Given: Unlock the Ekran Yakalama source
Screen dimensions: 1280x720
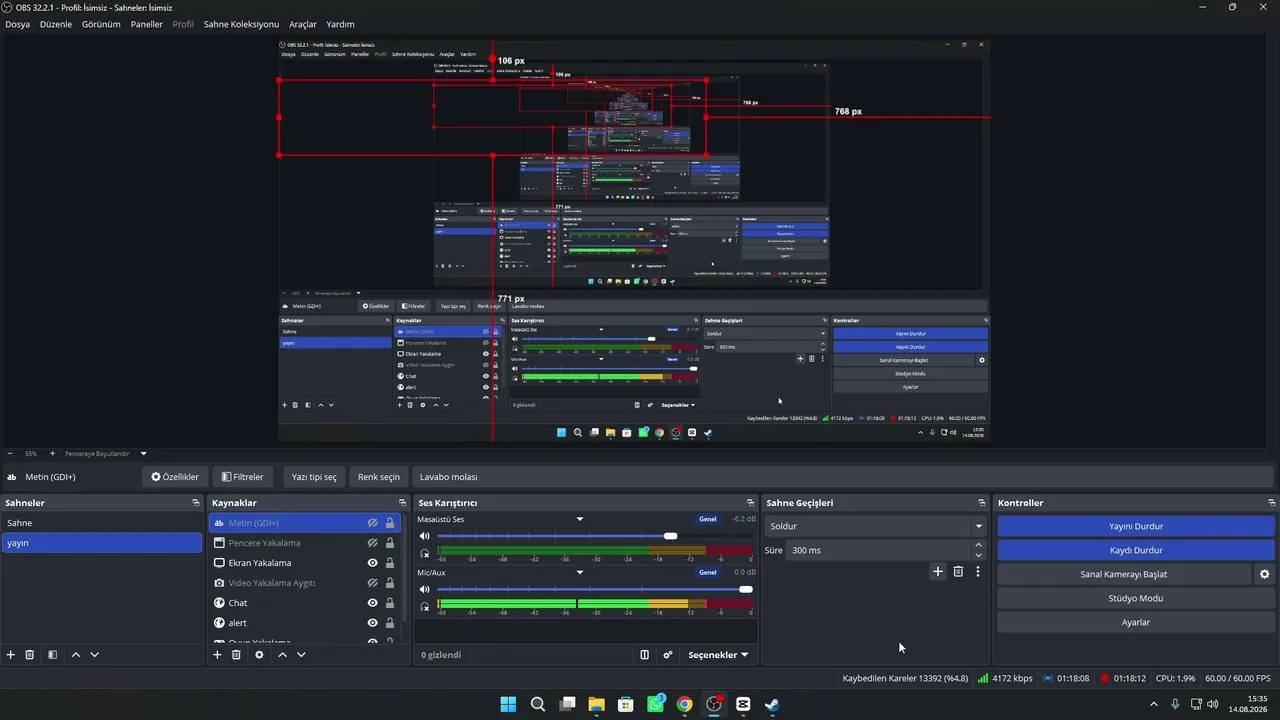Looking at the screenshot, I should click(x=390, y=563).
